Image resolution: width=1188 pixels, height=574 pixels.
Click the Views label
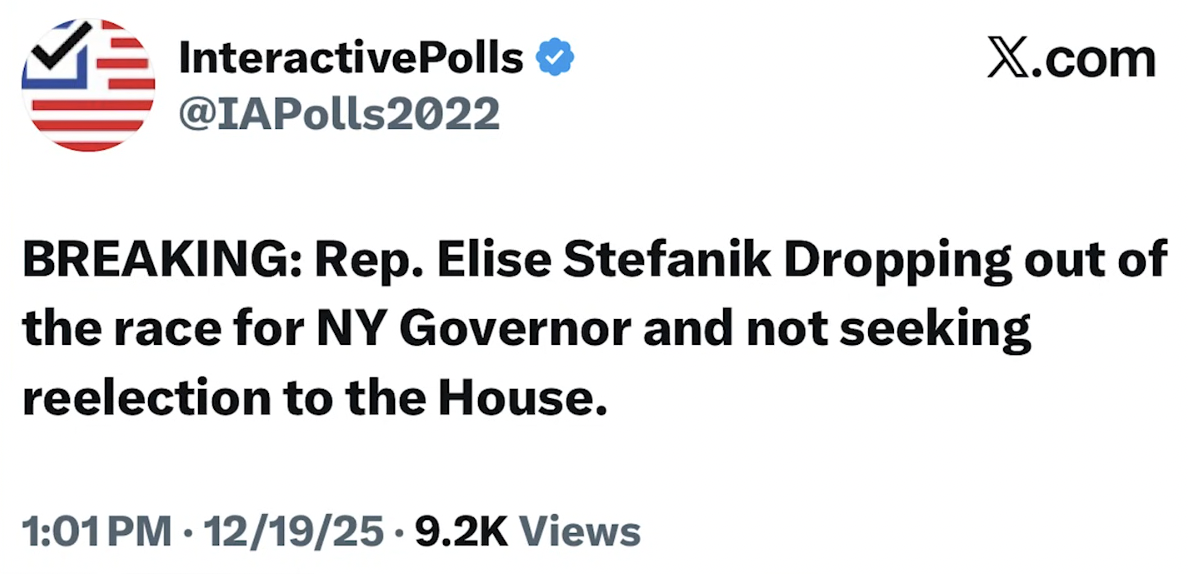pyautogui.click(x=581, y=531)
